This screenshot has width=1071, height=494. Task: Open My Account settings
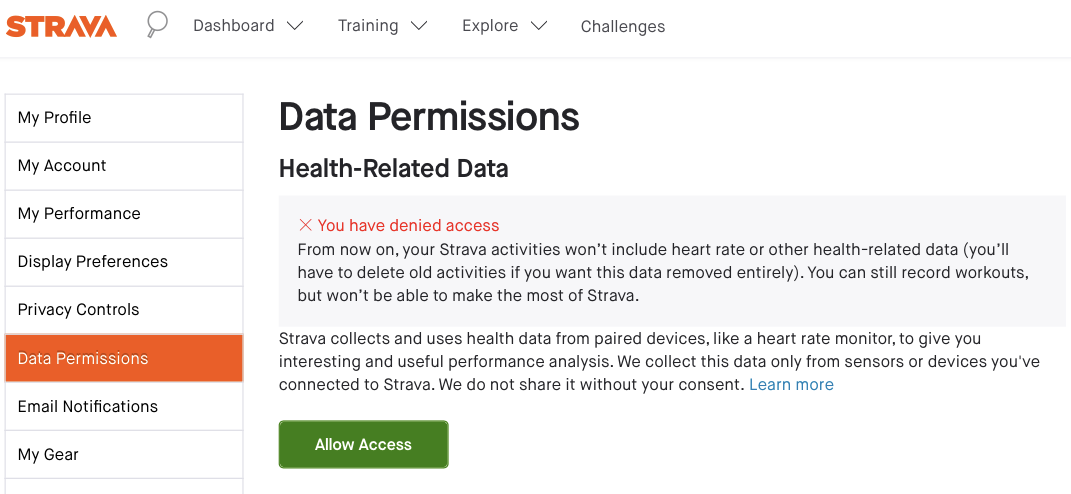coord(124,166)
